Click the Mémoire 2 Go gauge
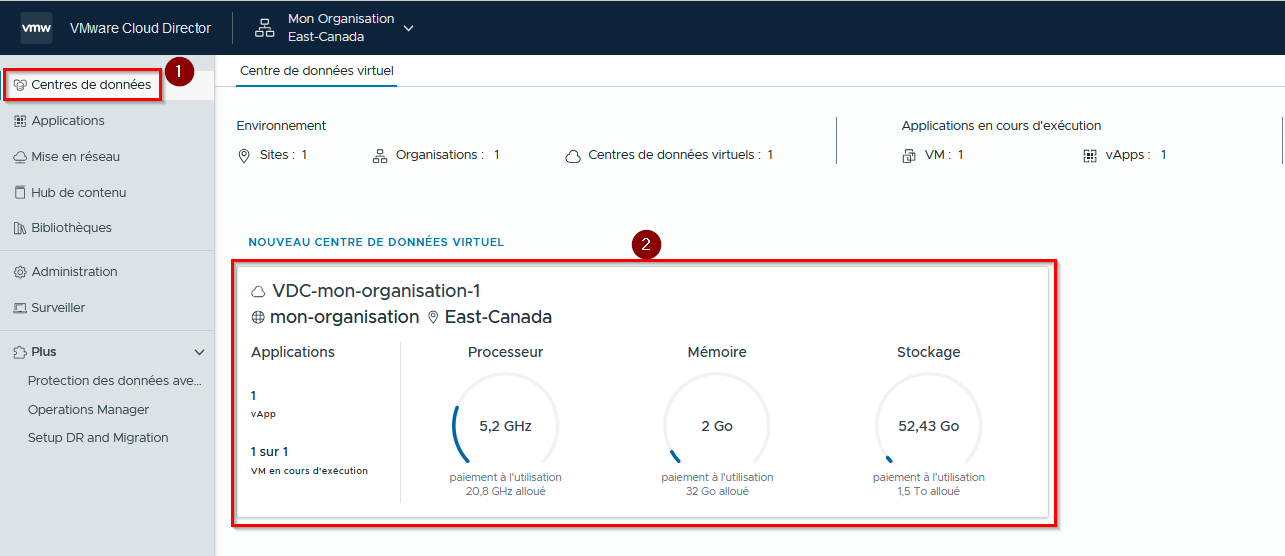The width and height of the screenshot is (1285, 556). point(717,426)
